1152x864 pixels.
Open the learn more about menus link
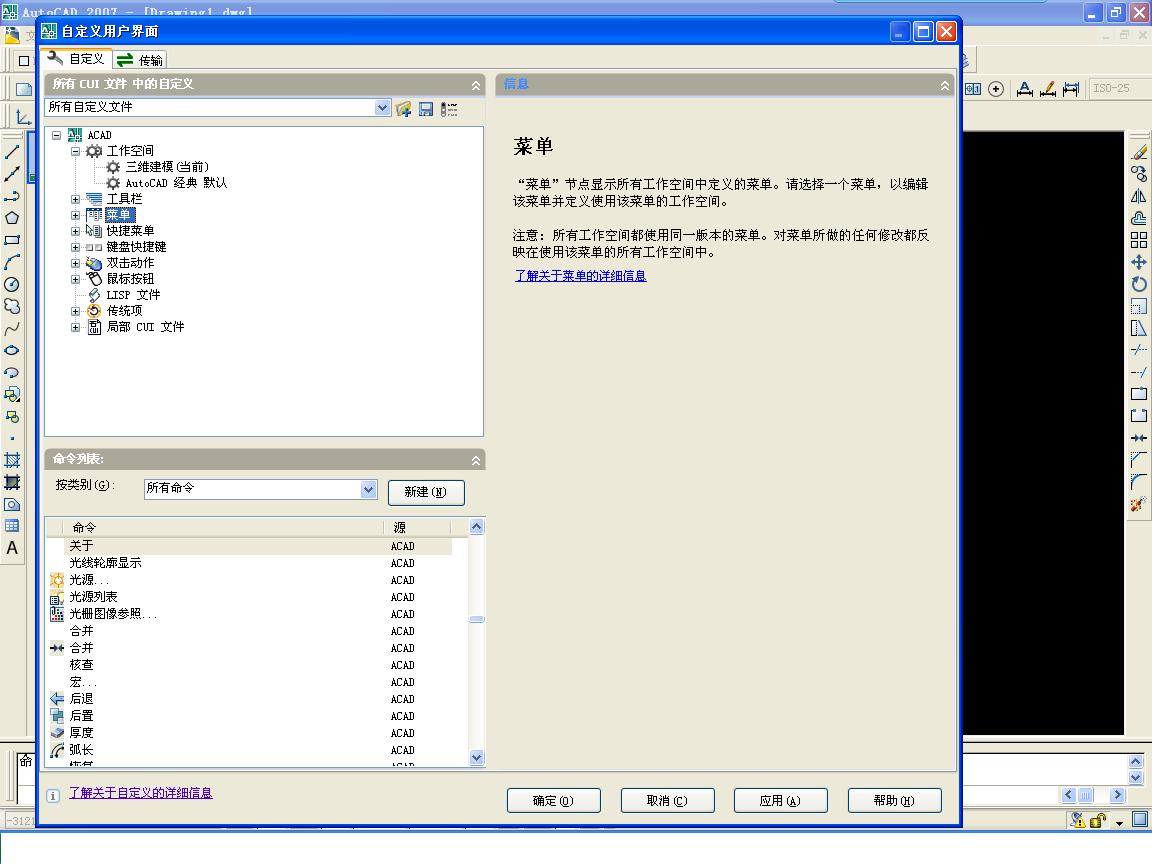coord(580,276)
